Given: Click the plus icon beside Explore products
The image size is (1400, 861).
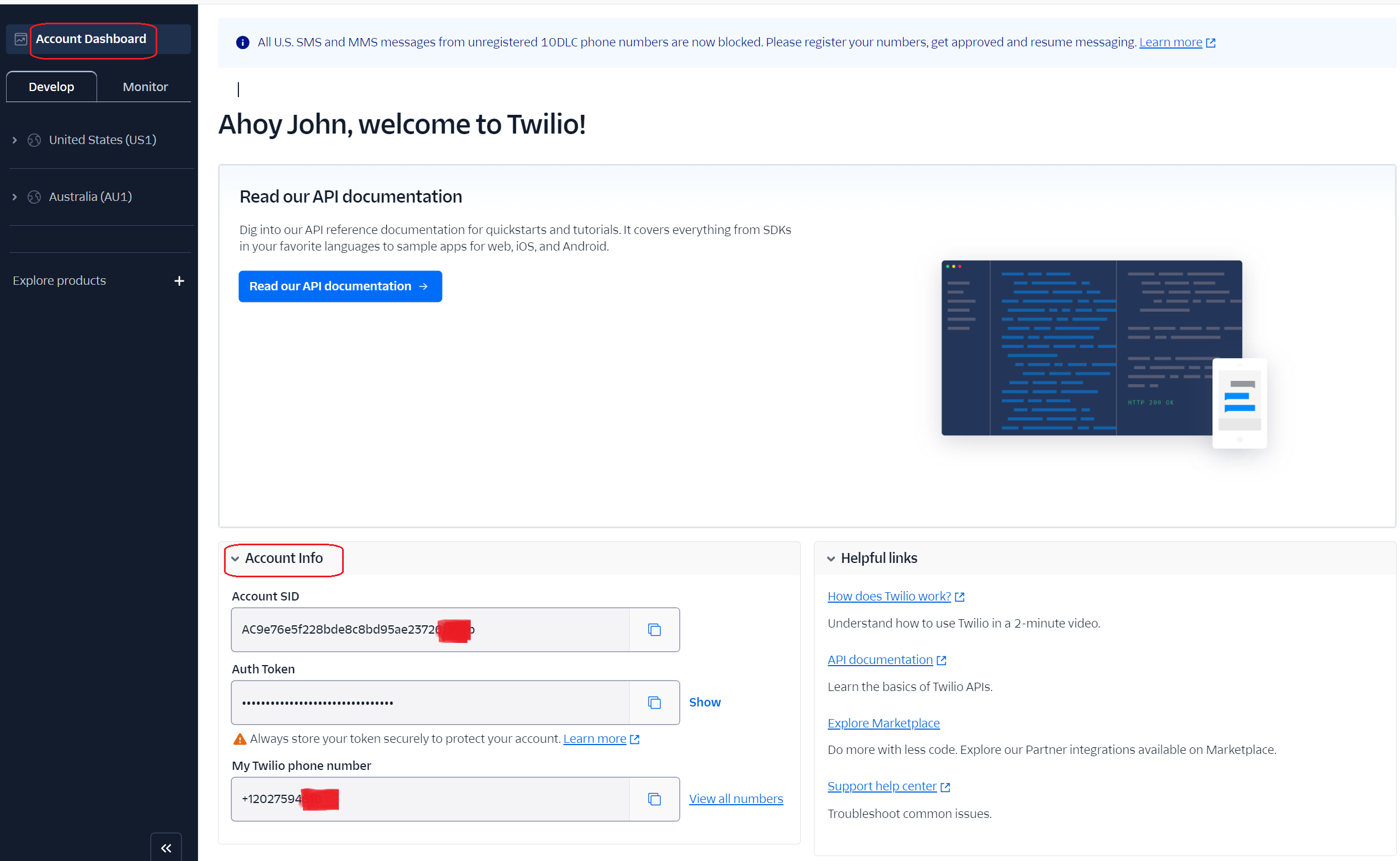Looking at the screenshot, I should (179, 281).
